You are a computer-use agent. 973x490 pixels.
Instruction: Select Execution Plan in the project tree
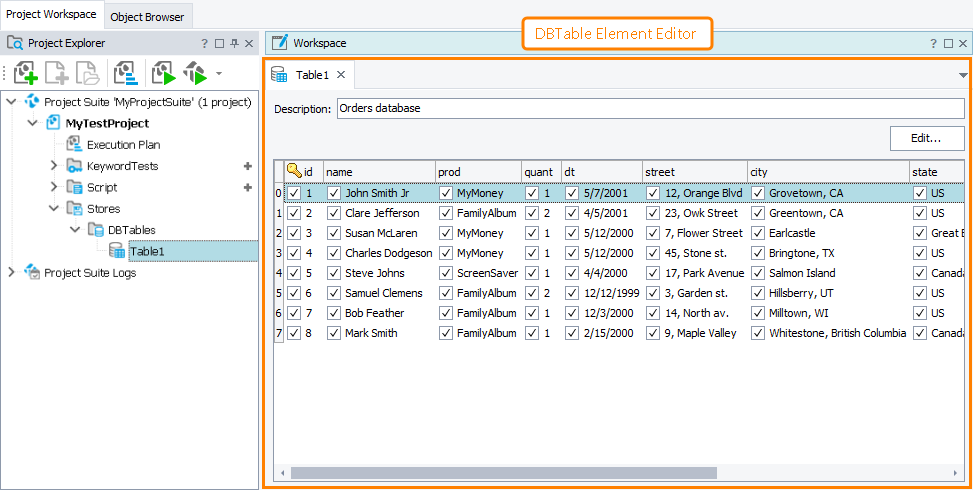pos(123,145)
